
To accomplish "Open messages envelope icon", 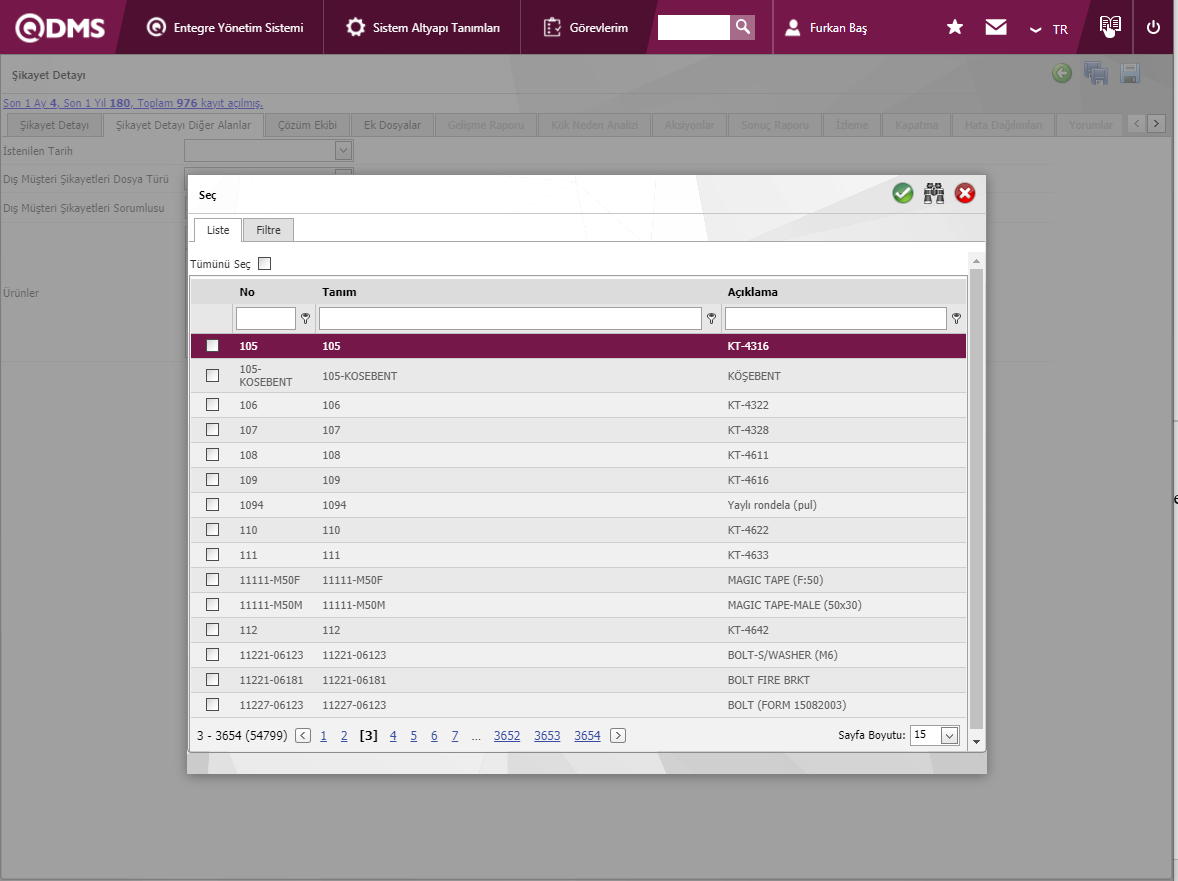I will (x=996, y=28).
